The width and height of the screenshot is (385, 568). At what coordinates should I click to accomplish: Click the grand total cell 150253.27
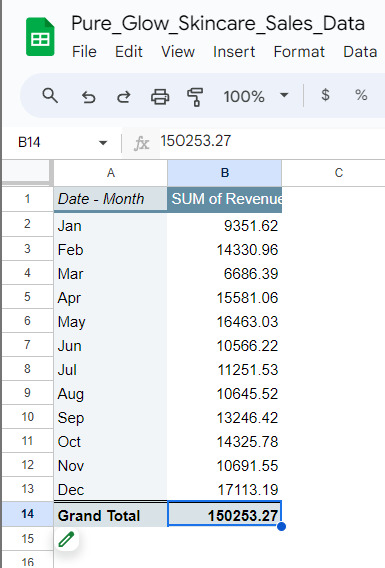click(225, 514)
